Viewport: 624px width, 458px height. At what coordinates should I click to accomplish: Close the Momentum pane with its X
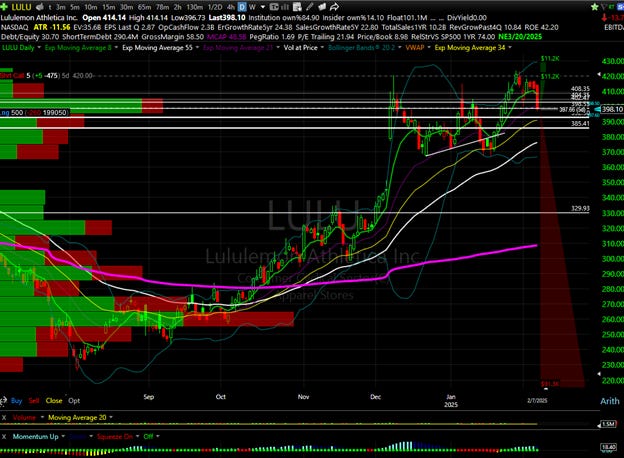[x=4, y=437]
